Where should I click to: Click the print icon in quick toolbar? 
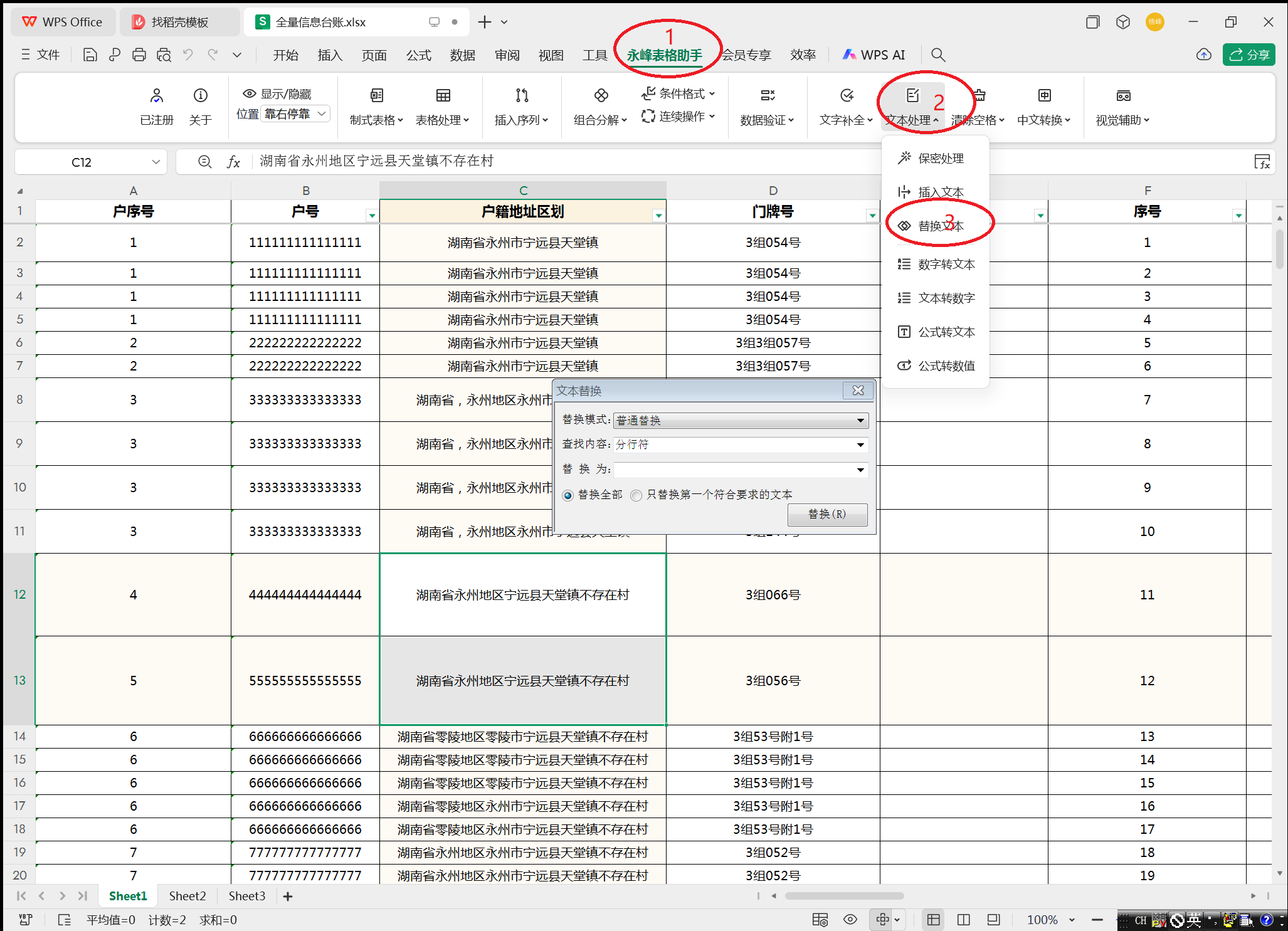coord(139,55)
